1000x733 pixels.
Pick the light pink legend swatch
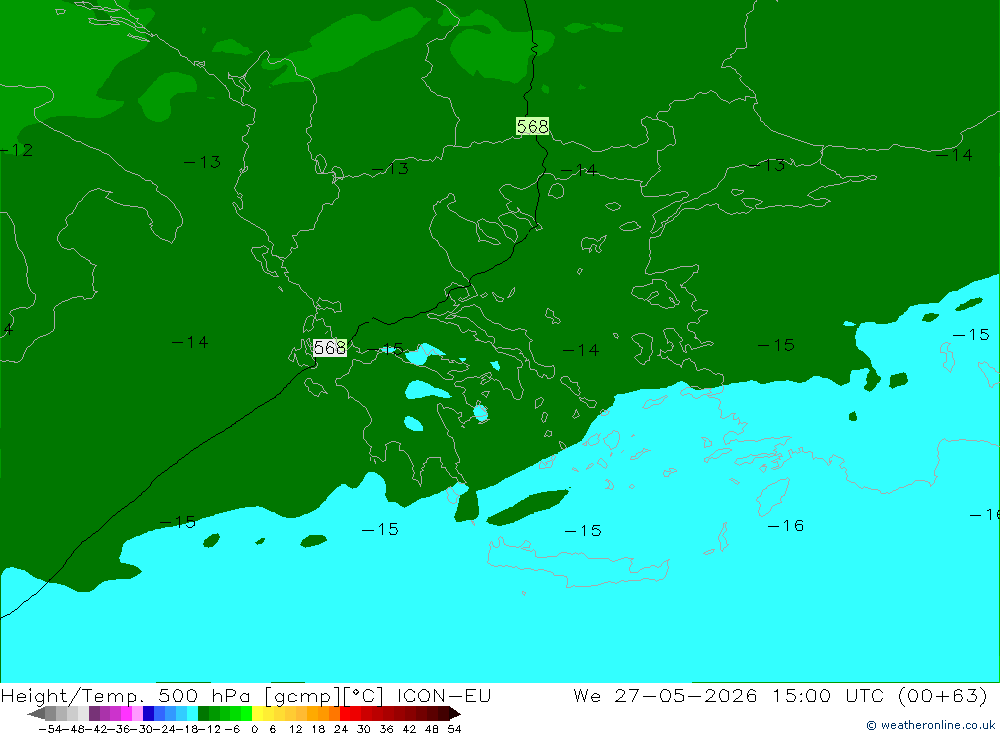[137, 714]
